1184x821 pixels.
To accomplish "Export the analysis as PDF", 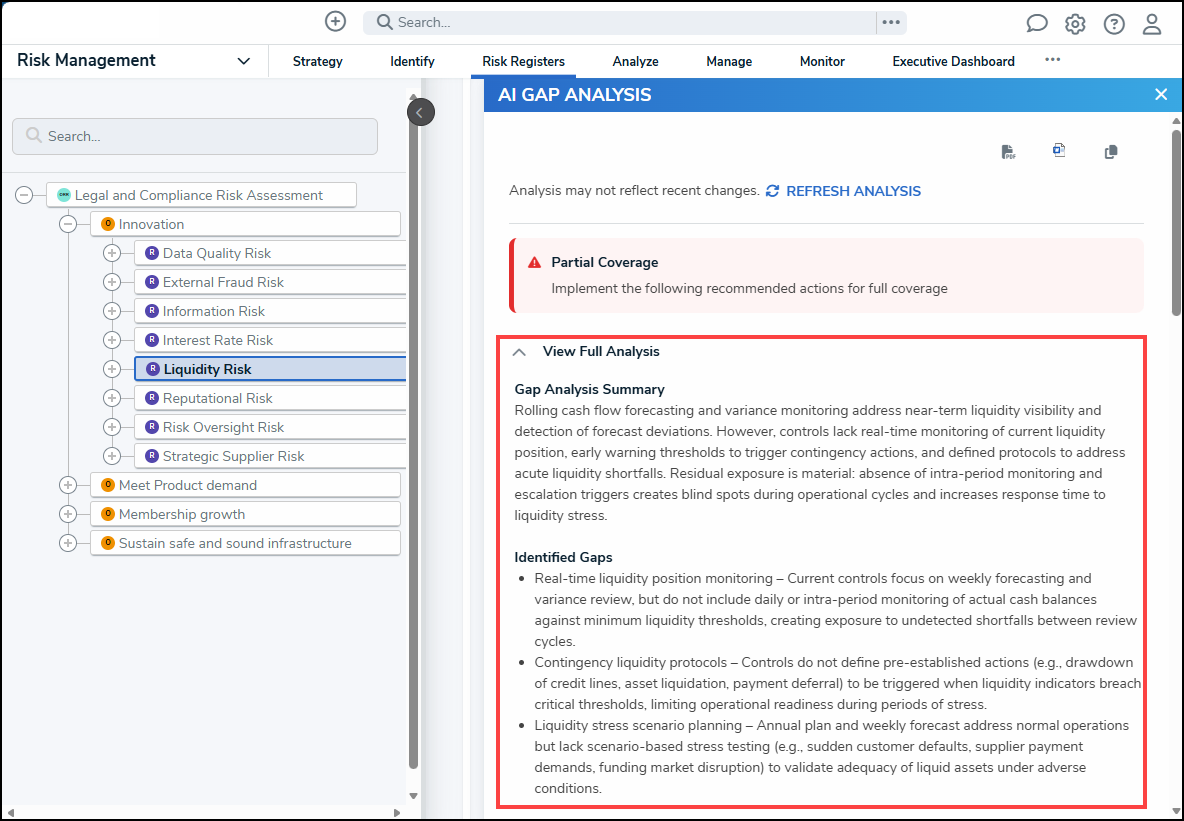I will [x=1008, y=153].
